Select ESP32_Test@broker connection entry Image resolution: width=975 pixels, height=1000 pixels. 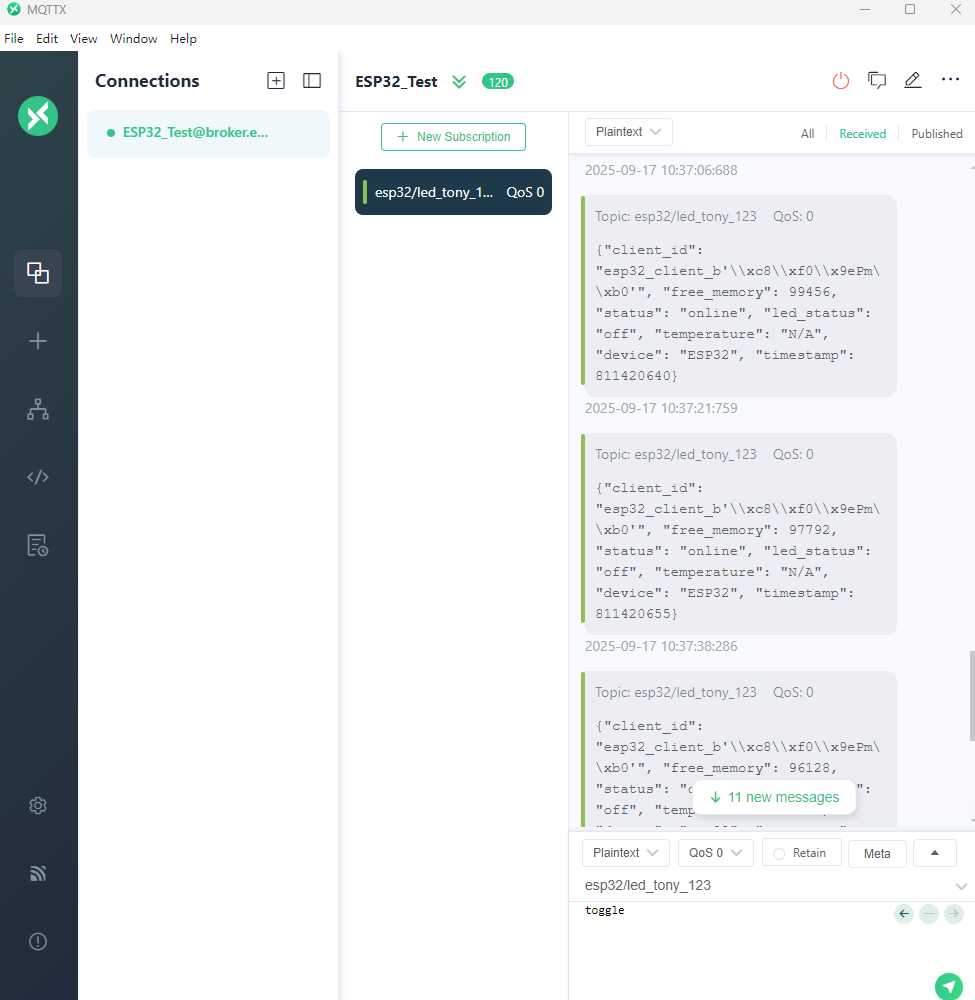click(209, 133)
